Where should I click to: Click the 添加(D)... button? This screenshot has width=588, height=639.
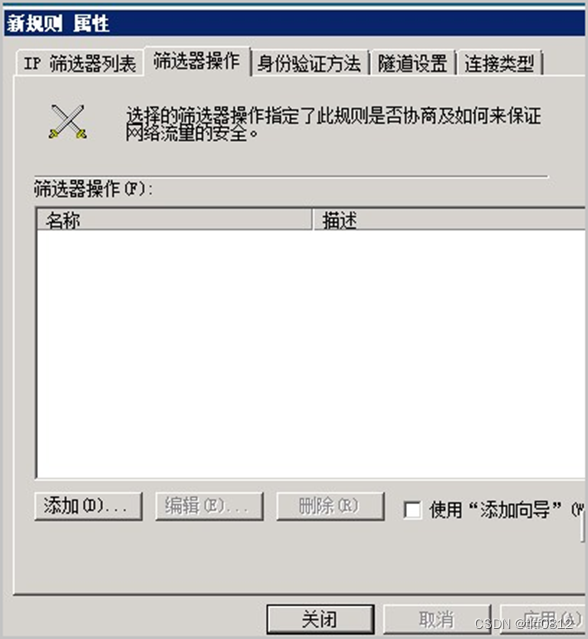pyautogui.click(x=88, y=506)
